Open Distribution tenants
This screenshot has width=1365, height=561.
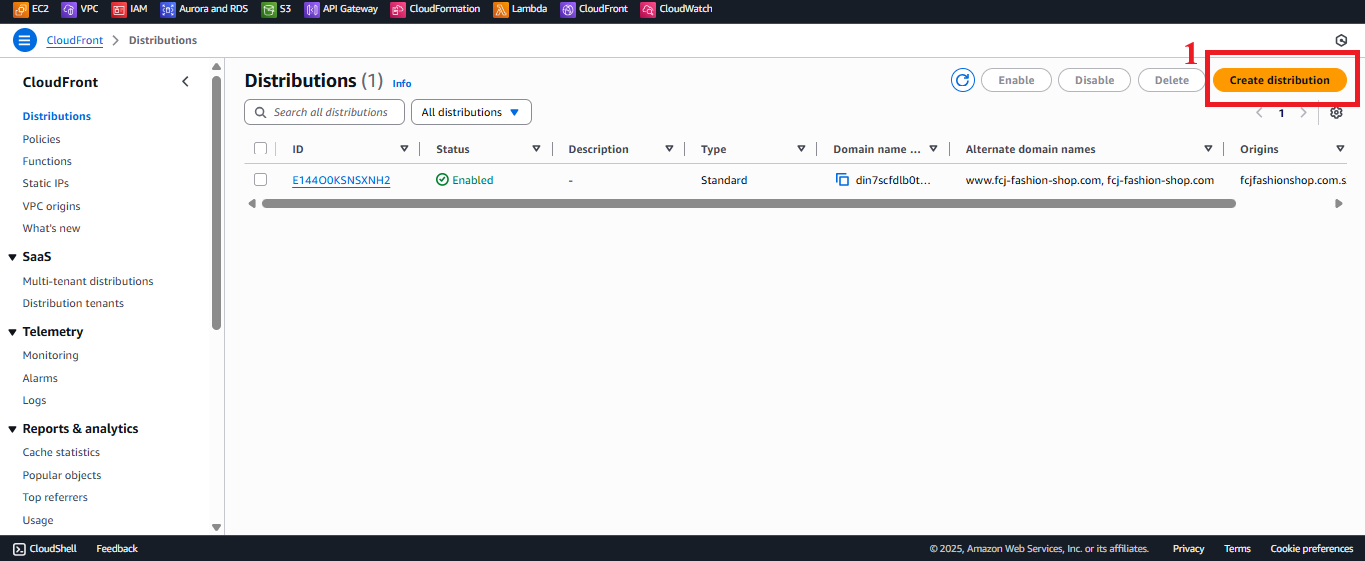(73, 303)
